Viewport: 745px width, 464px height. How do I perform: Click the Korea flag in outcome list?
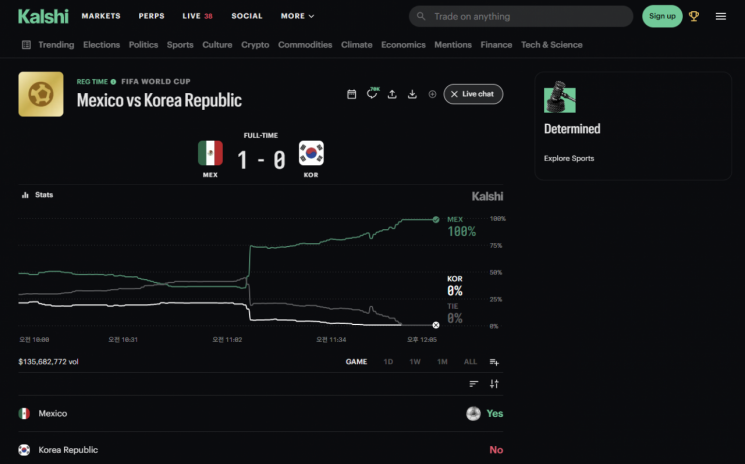24,450
